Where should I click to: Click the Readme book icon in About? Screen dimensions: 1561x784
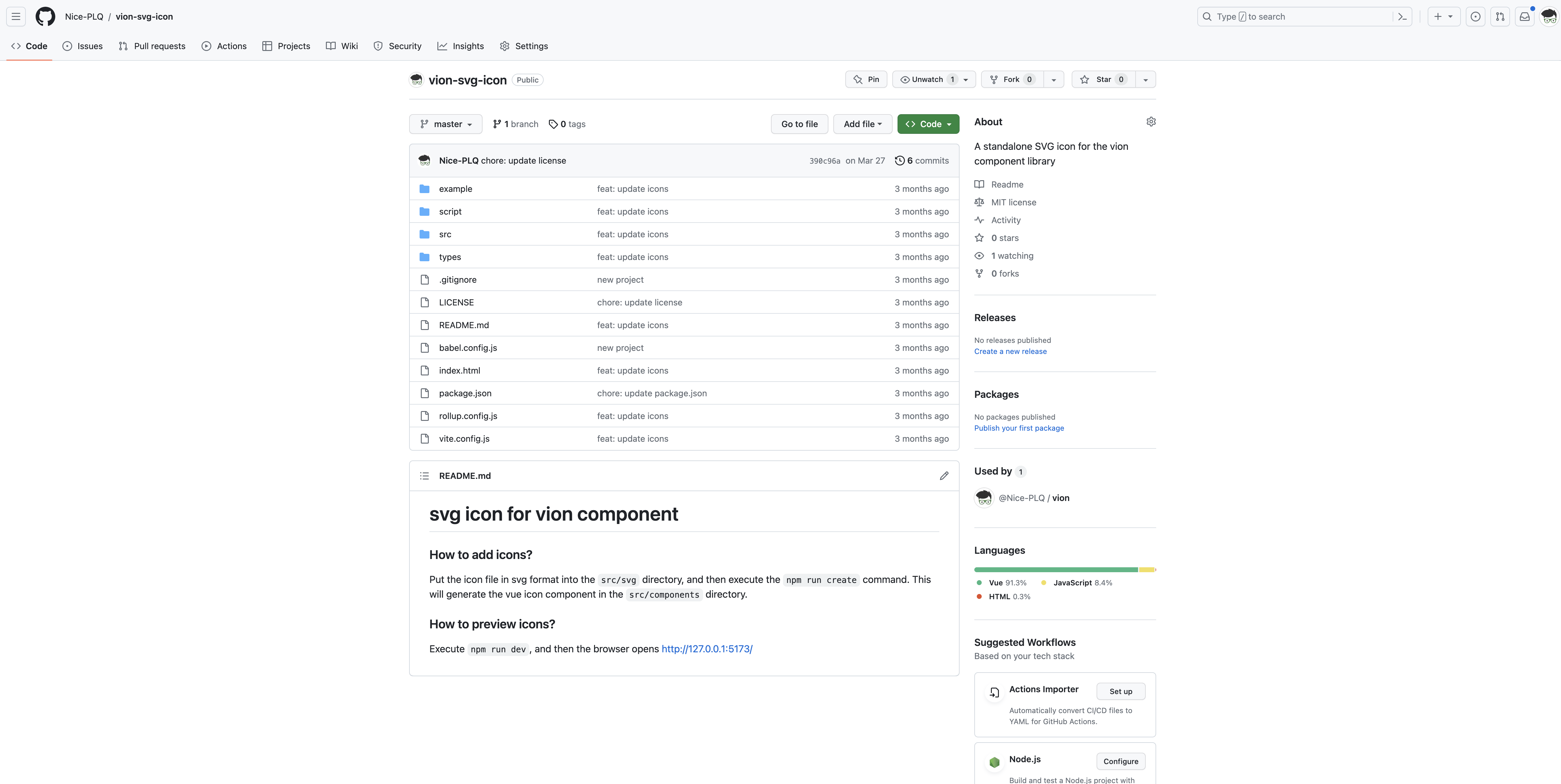[979, 184]
